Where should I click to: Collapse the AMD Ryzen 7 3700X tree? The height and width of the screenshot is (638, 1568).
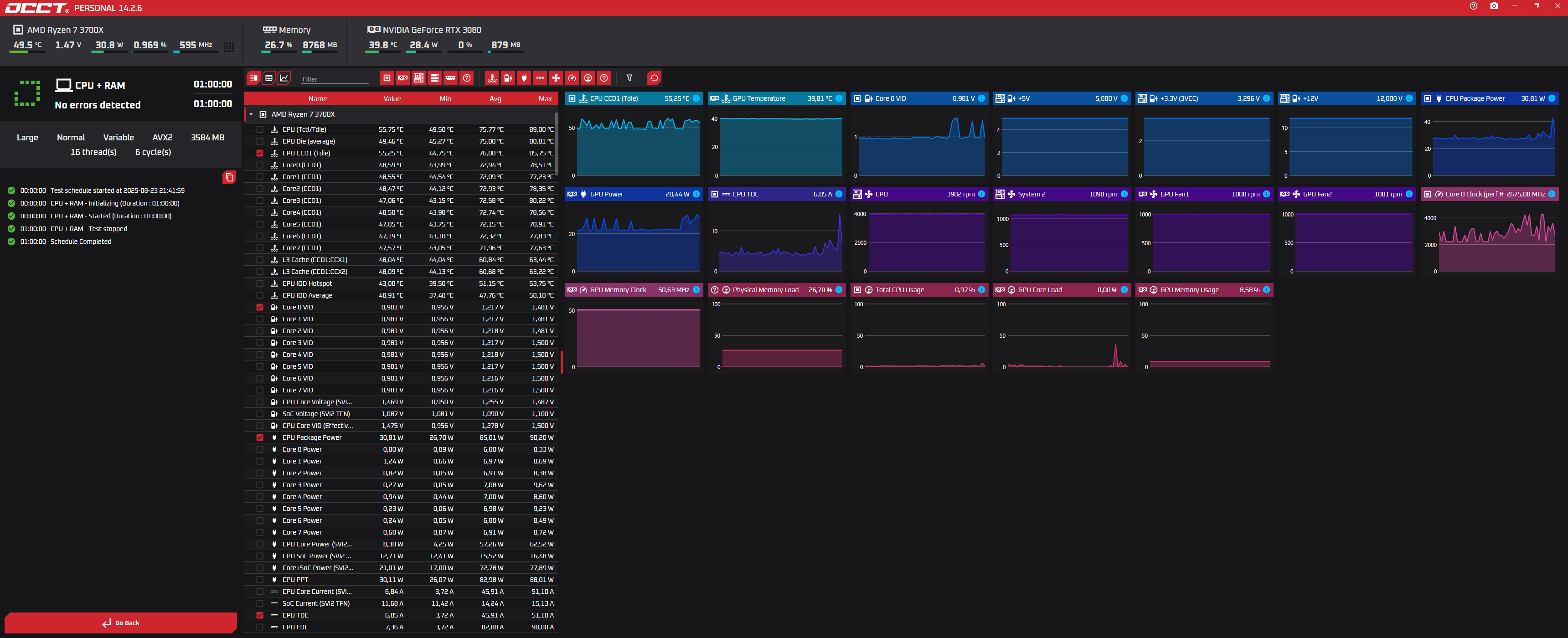click(x=251, y=114)
